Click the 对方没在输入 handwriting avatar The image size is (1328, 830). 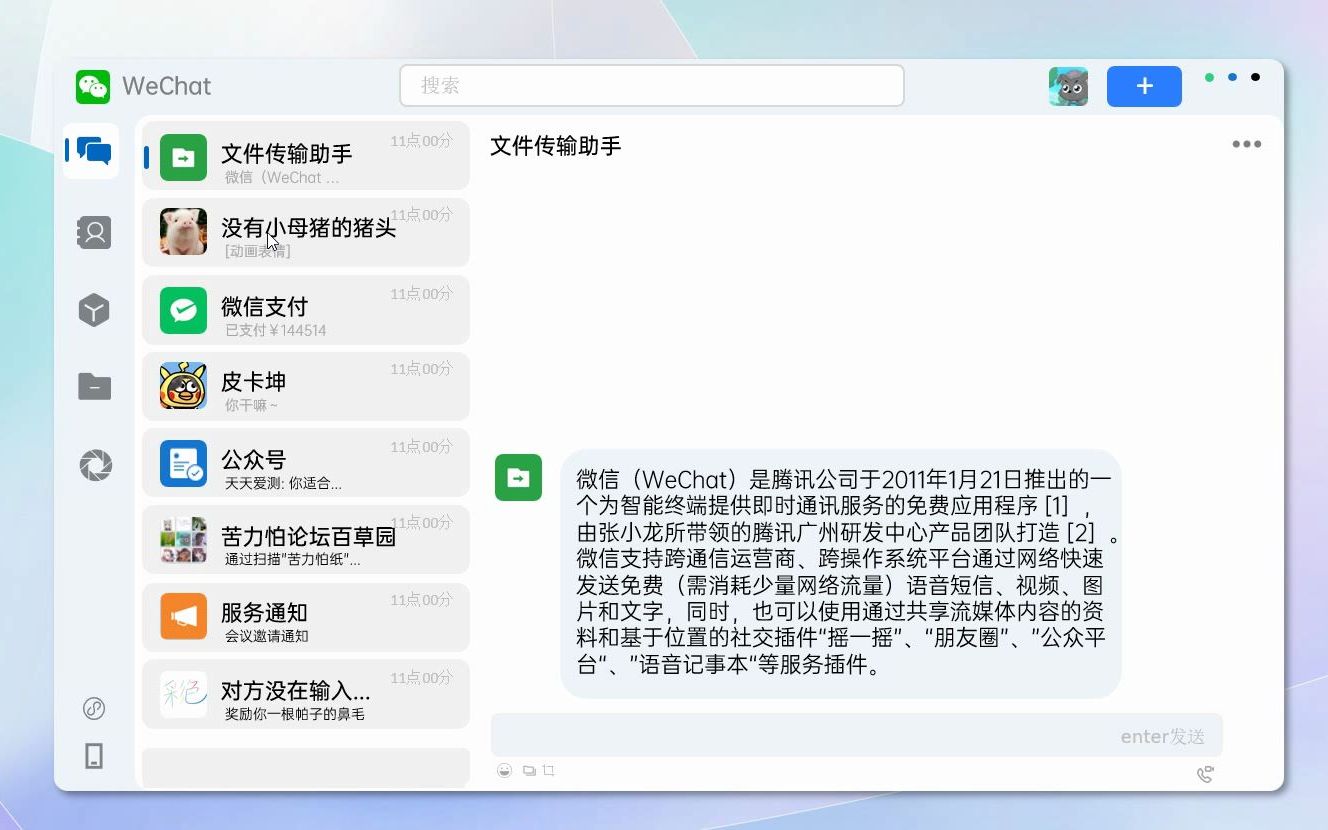click(x=183, y=694)
